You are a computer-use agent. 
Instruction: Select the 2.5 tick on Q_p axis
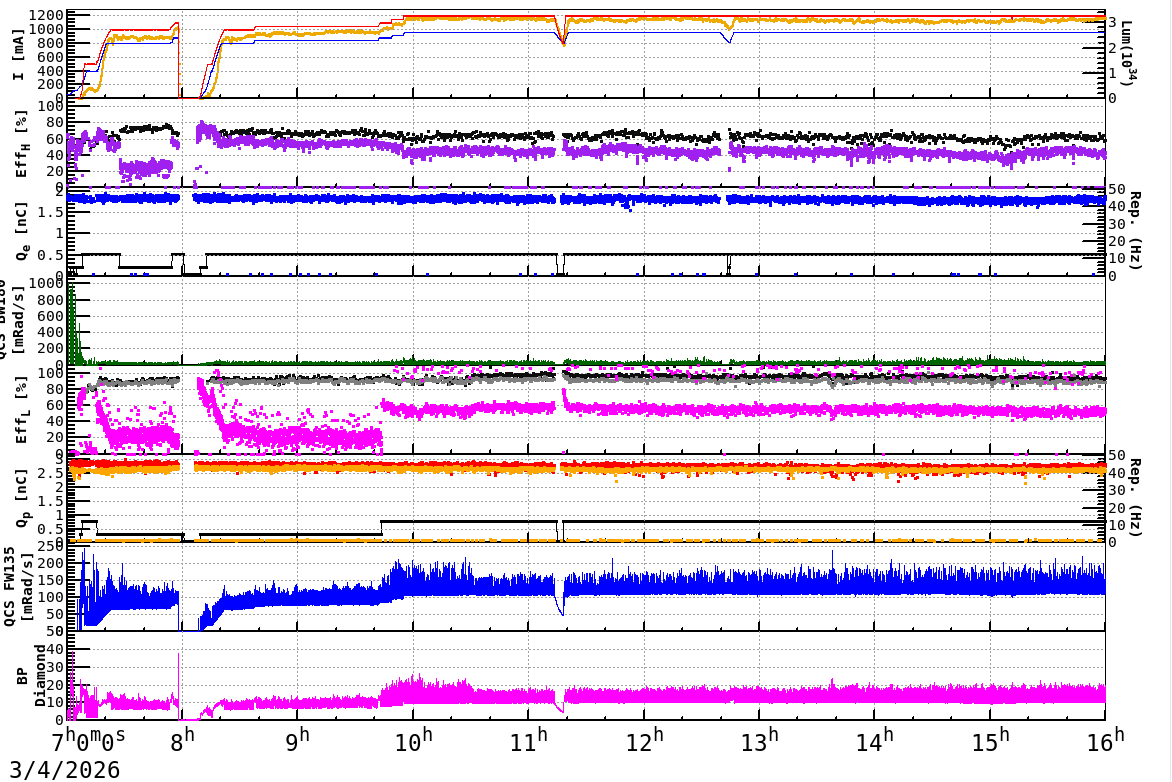click(x=52, y=473)
